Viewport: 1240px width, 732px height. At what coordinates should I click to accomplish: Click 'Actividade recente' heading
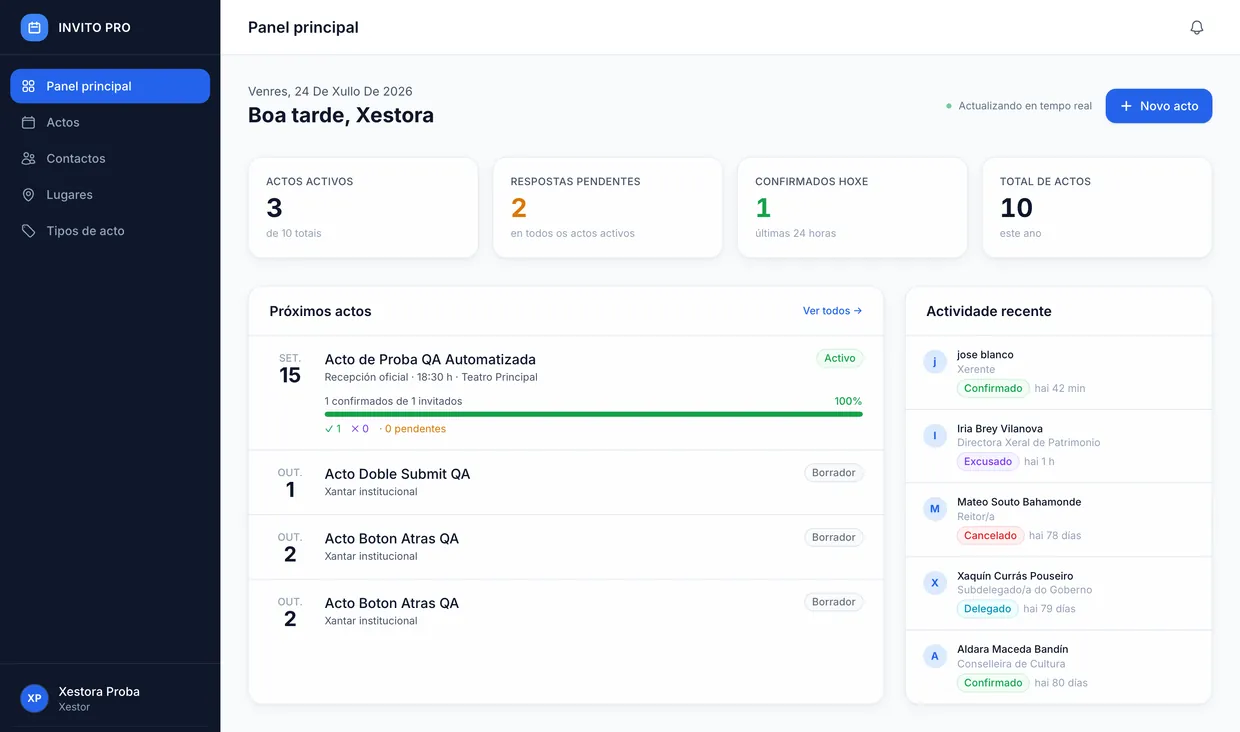pos(988,311)
